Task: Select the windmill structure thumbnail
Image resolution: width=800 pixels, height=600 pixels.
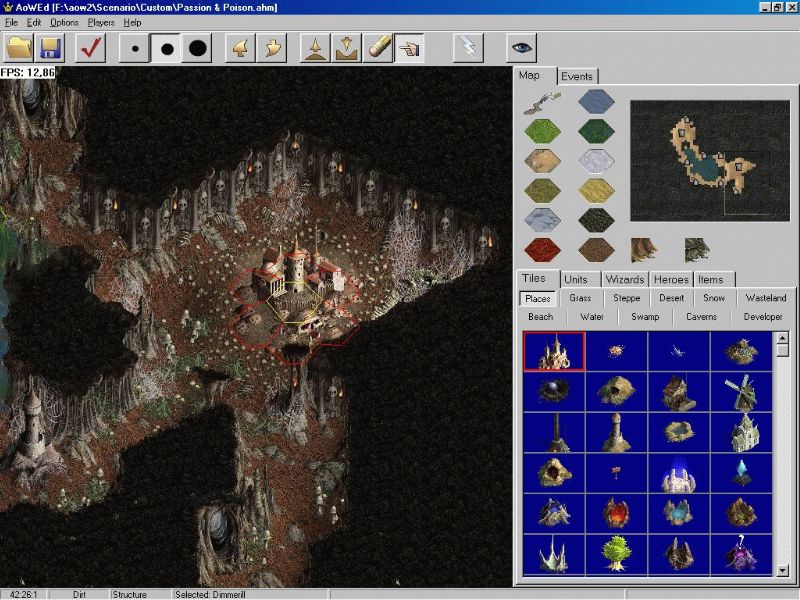Action: [741, 392]
